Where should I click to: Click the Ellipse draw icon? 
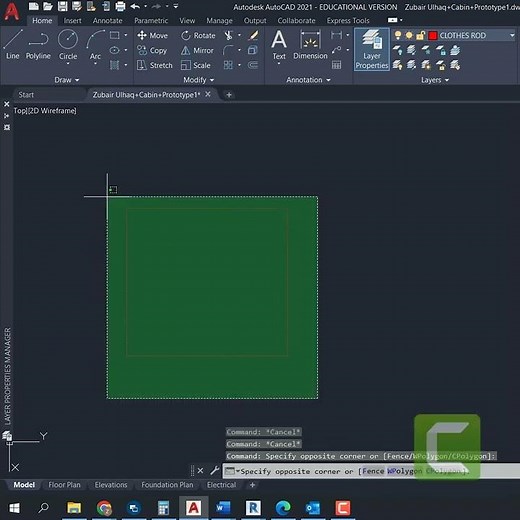pyautogui.click(x=115, y=50)
